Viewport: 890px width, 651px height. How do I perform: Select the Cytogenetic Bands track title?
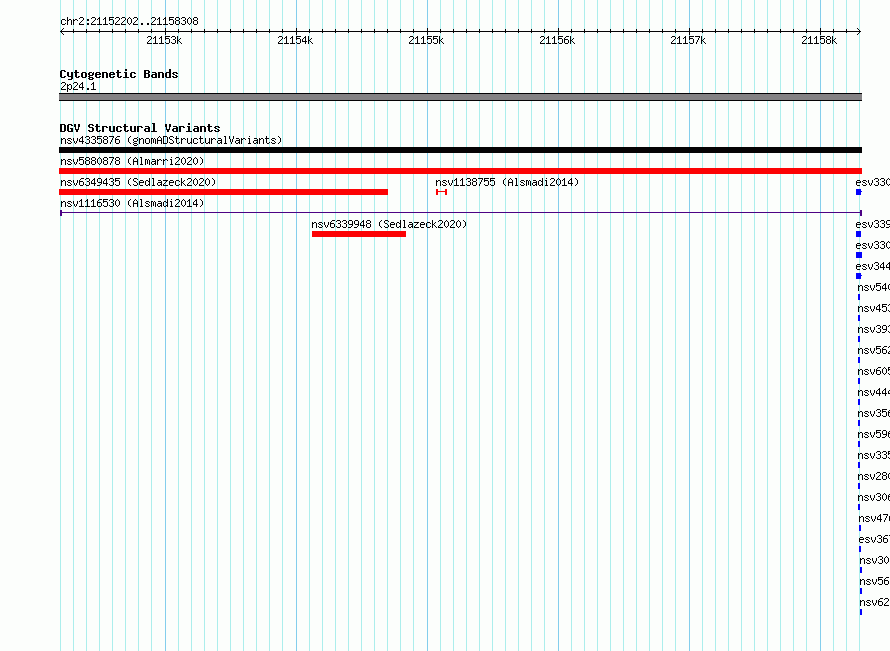tap(119, 74)
